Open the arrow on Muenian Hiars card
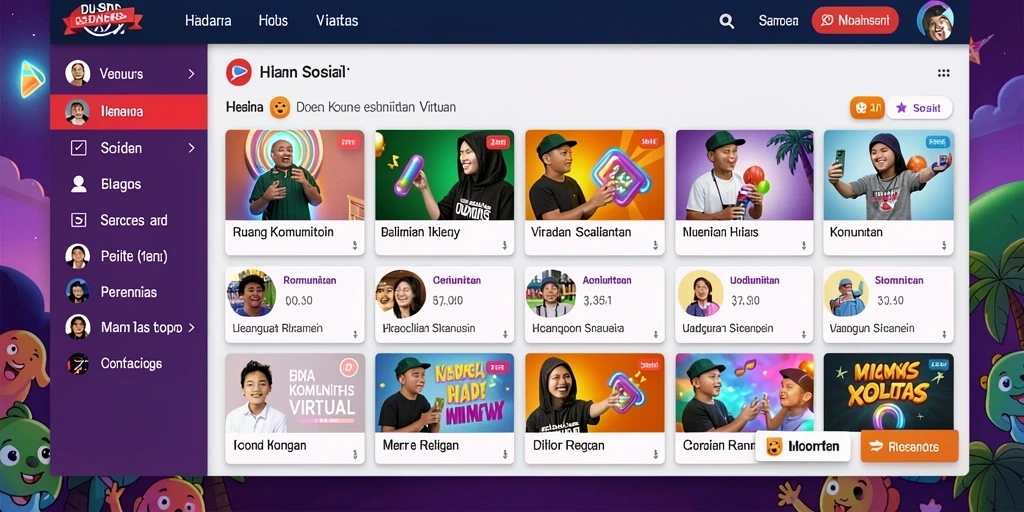Screen dimensions: 1024x512 [x=805, y=246]
